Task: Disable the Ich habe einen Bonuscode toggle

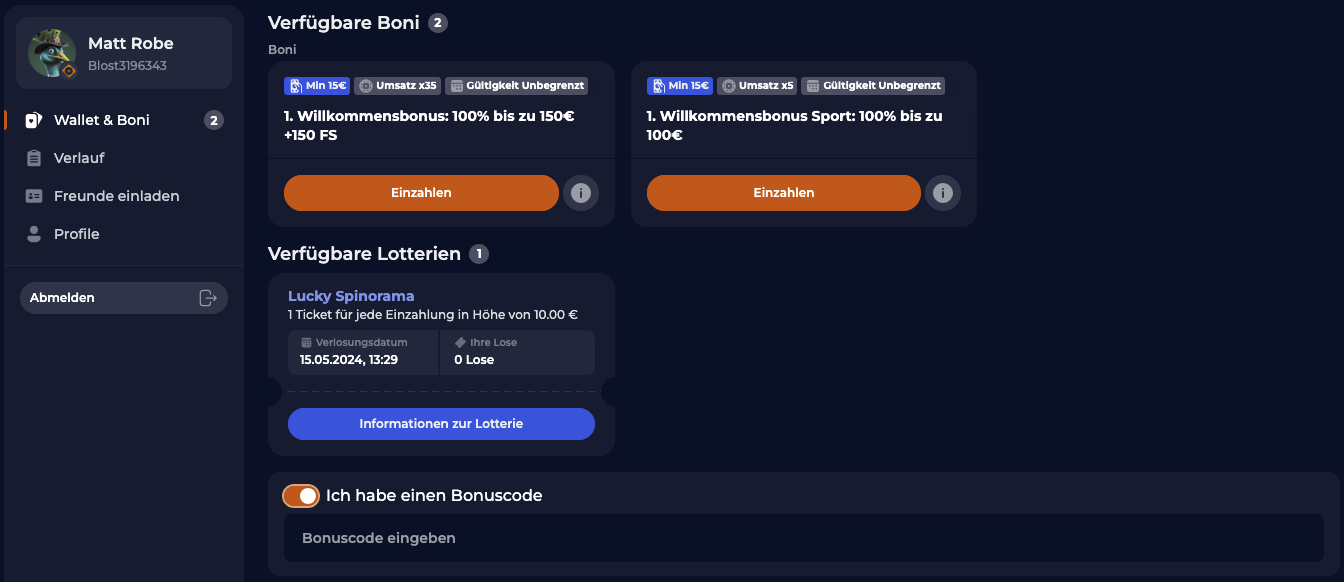Action: 301,495
